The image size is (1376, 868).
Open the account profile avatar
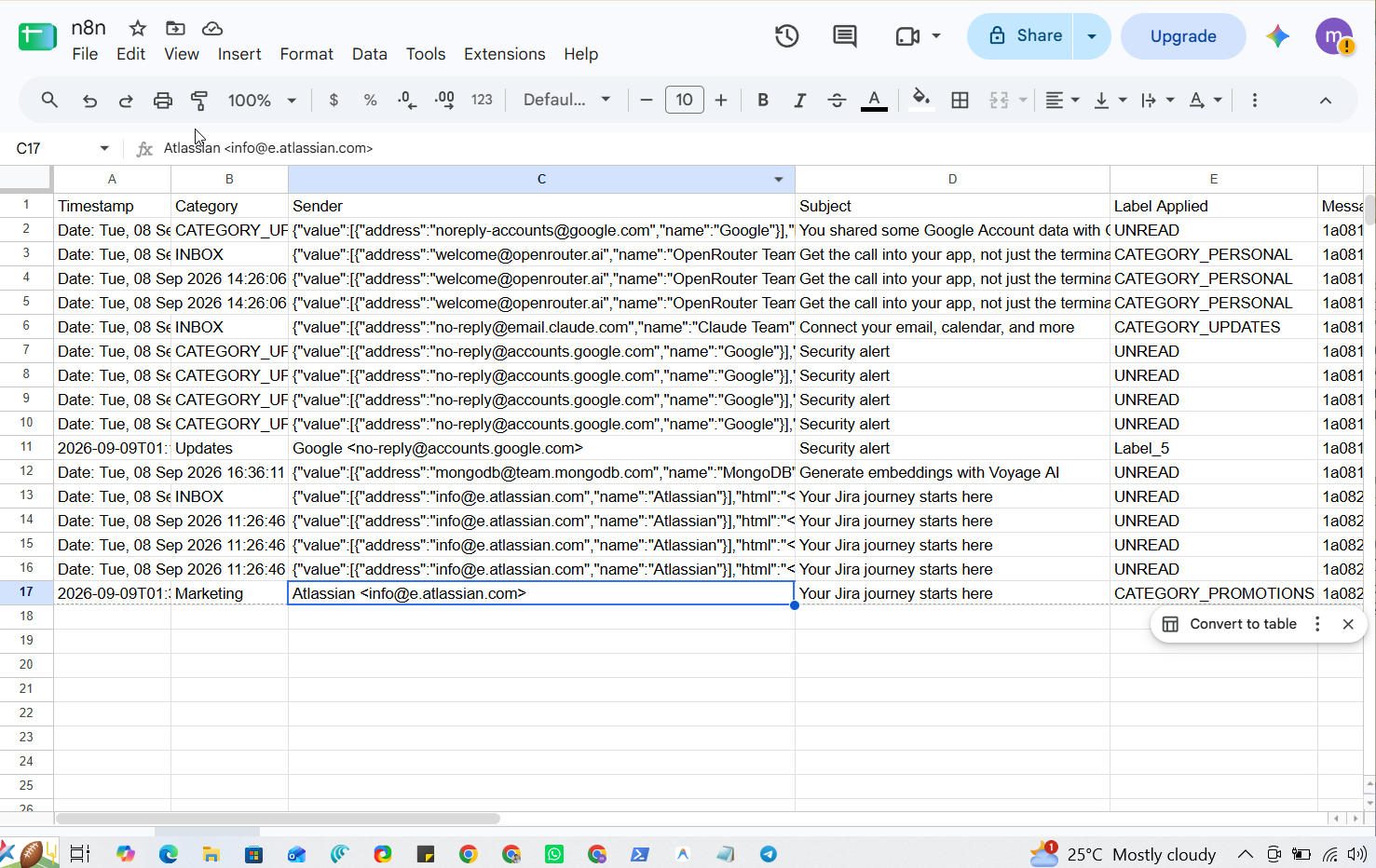pos(1334,36)
